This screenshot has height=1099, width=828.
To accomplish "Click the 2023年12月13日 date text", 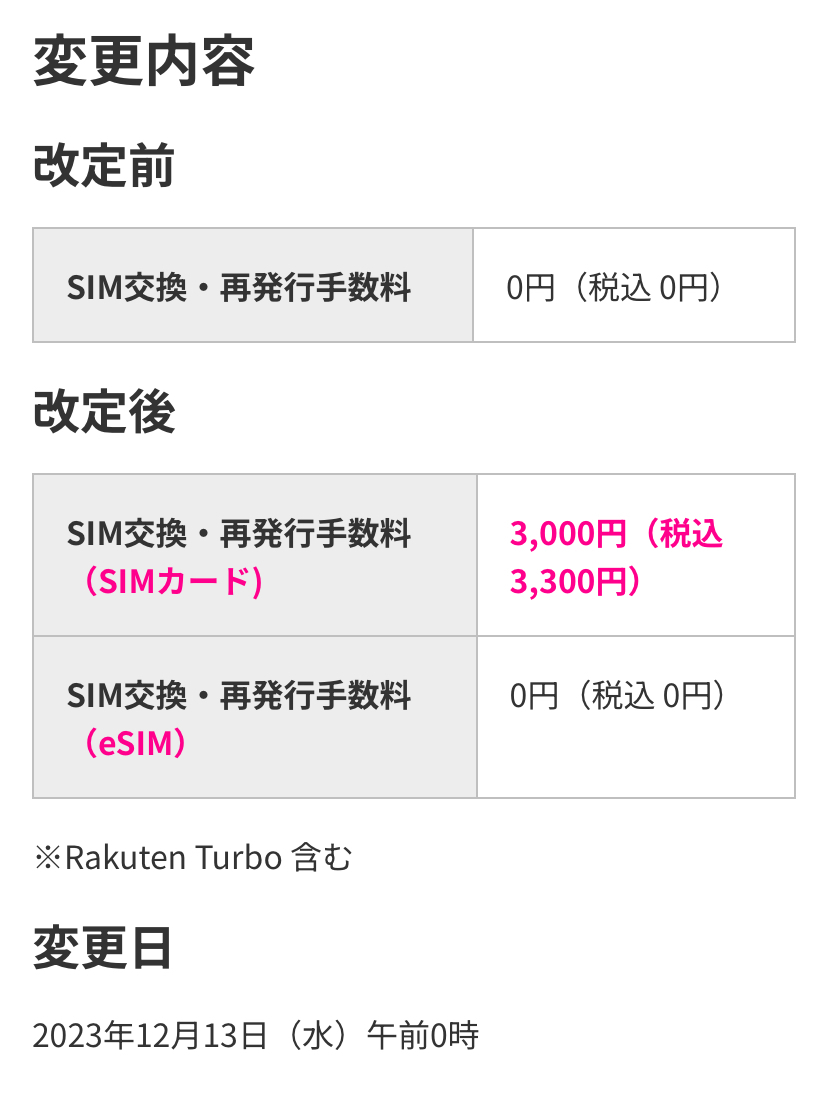I will [150, 1035].
